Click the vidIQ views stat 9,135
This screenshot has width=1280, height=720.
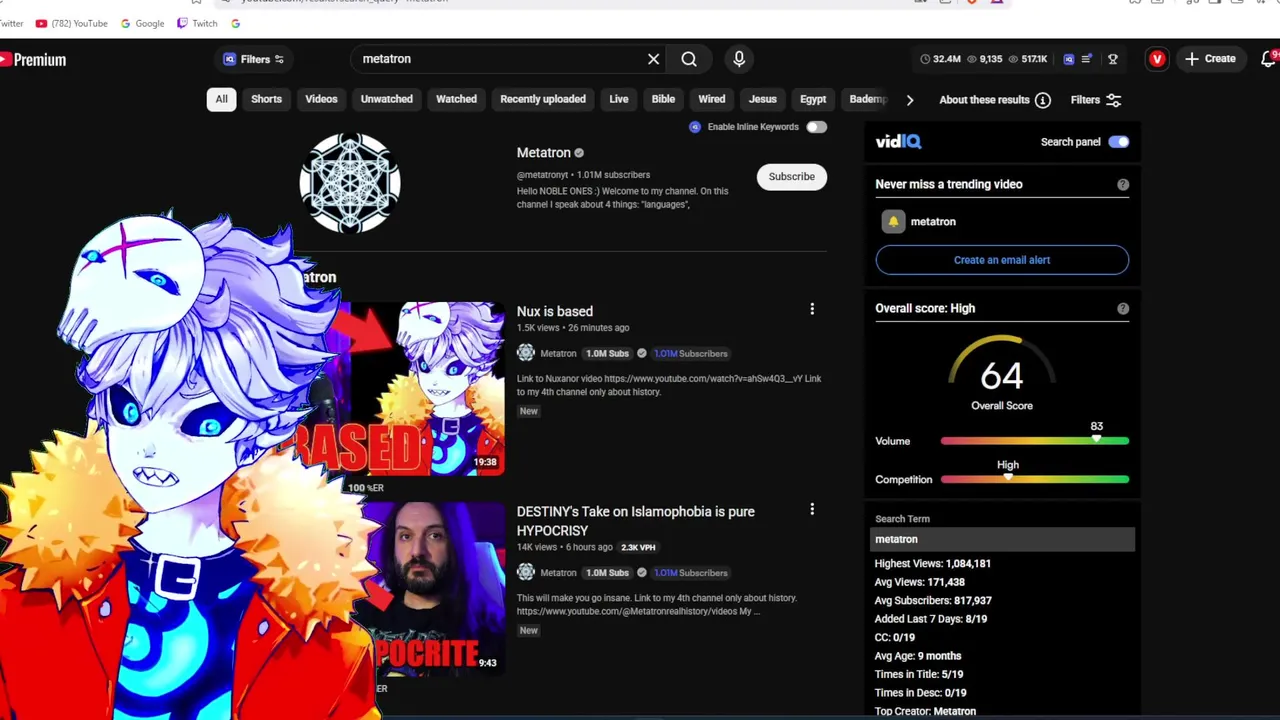984,59
